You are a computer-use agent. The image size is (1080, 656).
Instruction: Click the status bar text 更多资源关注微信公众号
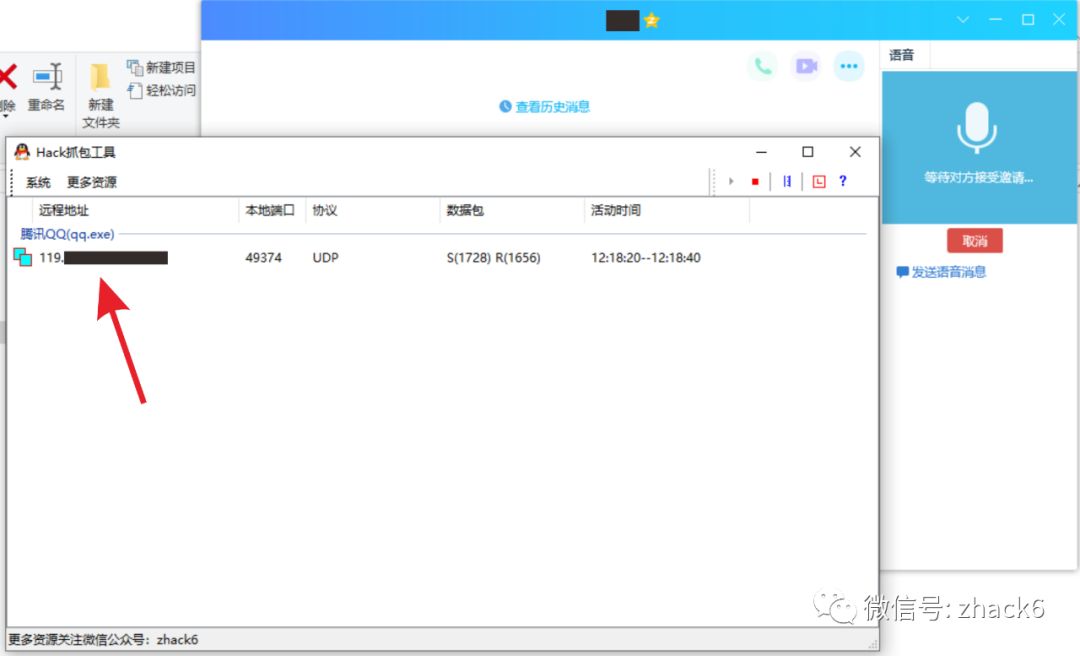click(x=103, y=639)
